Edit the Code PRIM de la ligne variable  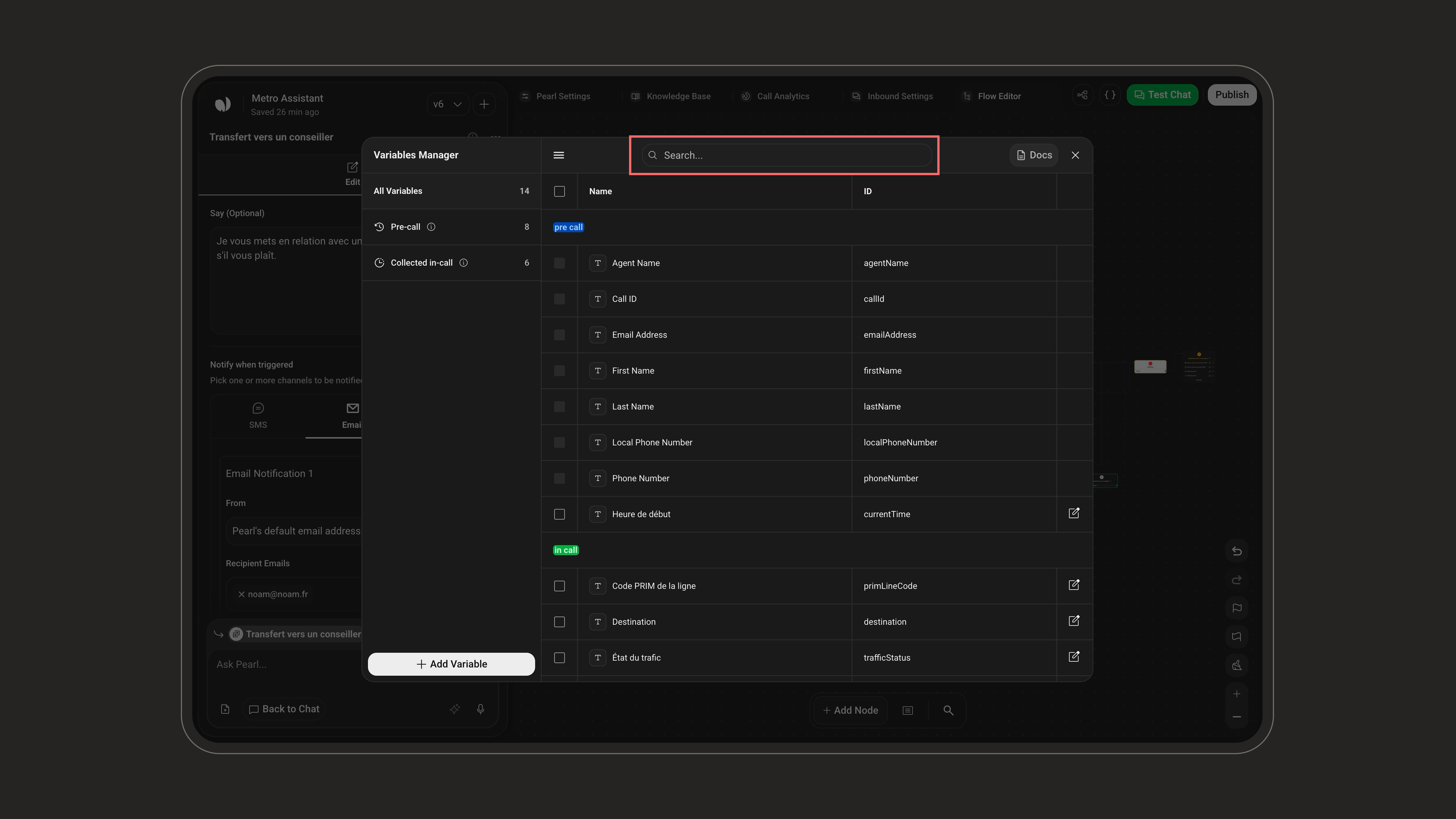pyautogui.click(x=1074, y=585)
